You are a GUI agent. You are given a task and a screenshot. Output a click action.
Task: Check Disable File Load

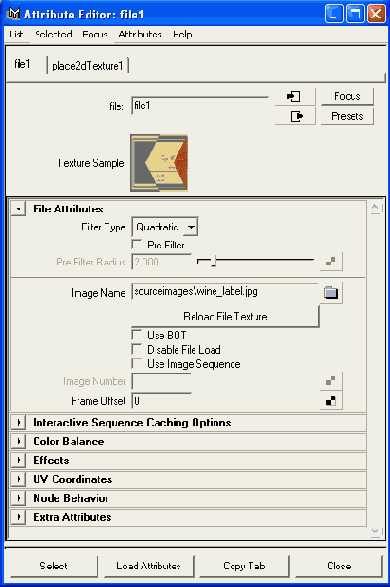coord(137,349)
